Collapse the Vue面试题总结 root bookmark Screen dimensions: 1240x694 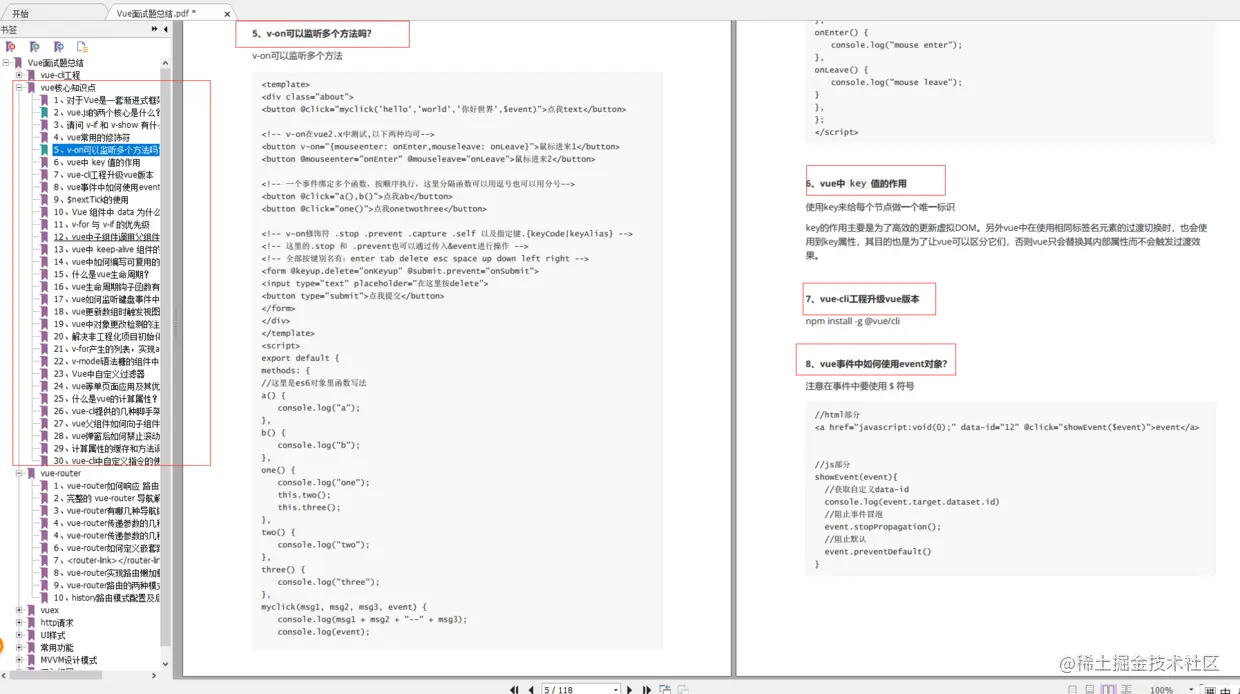click(6, 63)
